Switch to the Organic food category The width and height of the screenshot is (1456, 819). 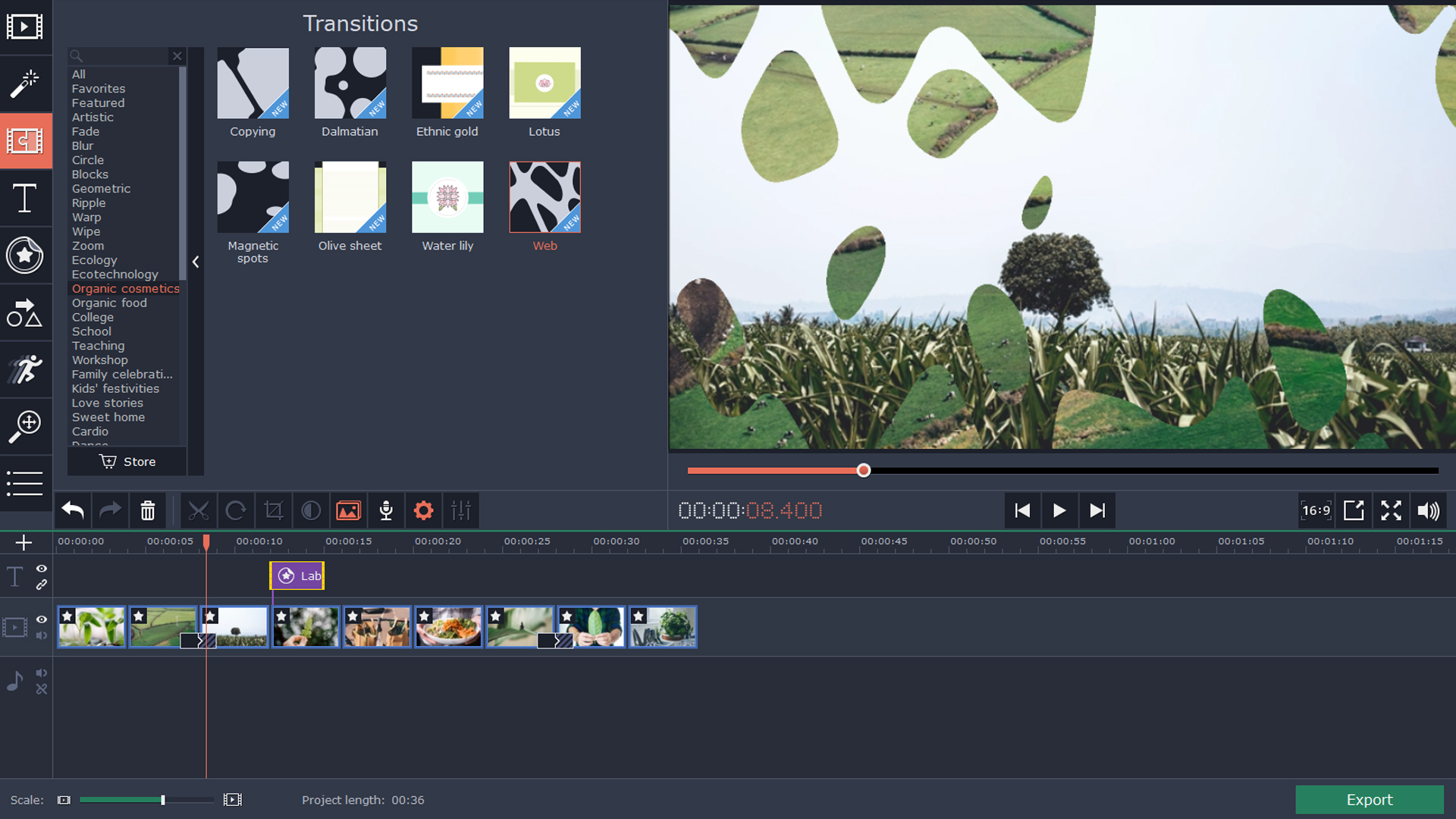[x=109, y=303]
